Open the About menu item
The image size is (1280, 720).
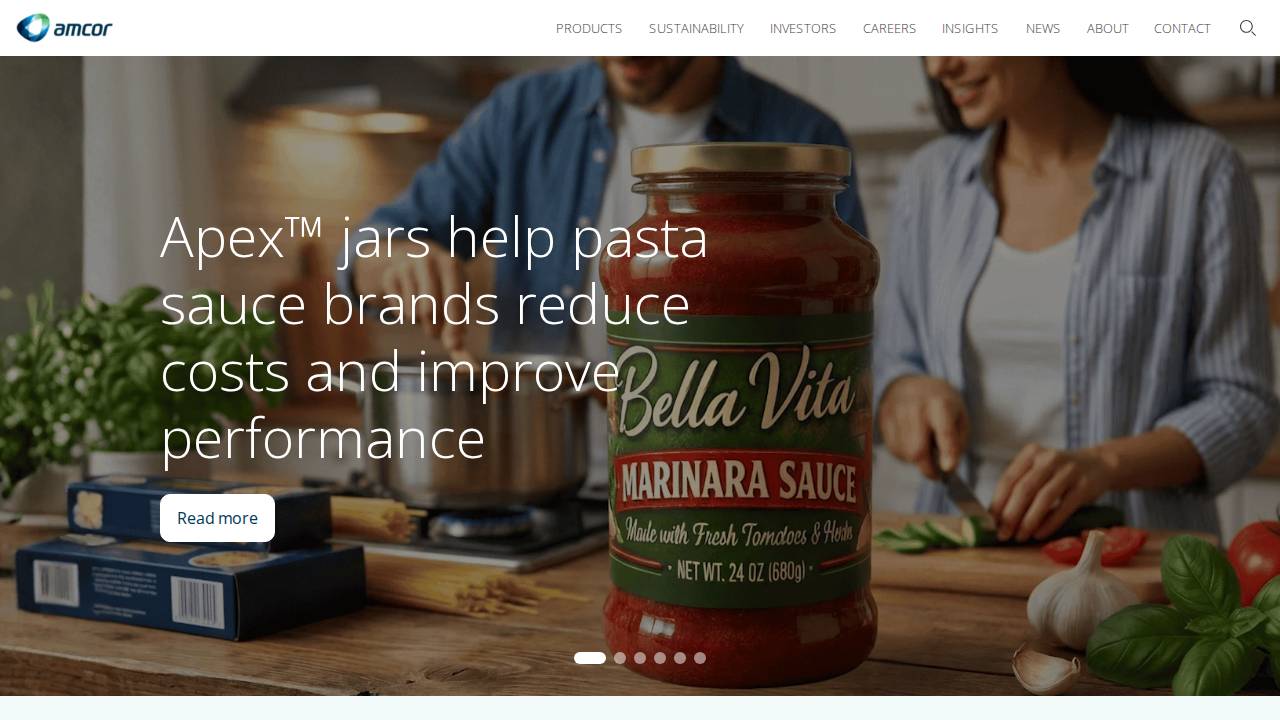[x=1108, y=28]
